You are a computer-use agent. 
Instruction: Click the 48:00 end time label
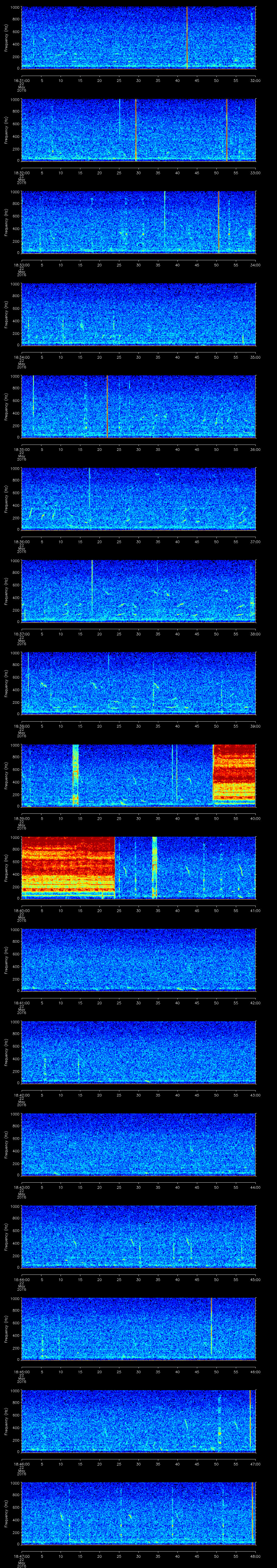pyautogui.click(x=255, y=1556)
